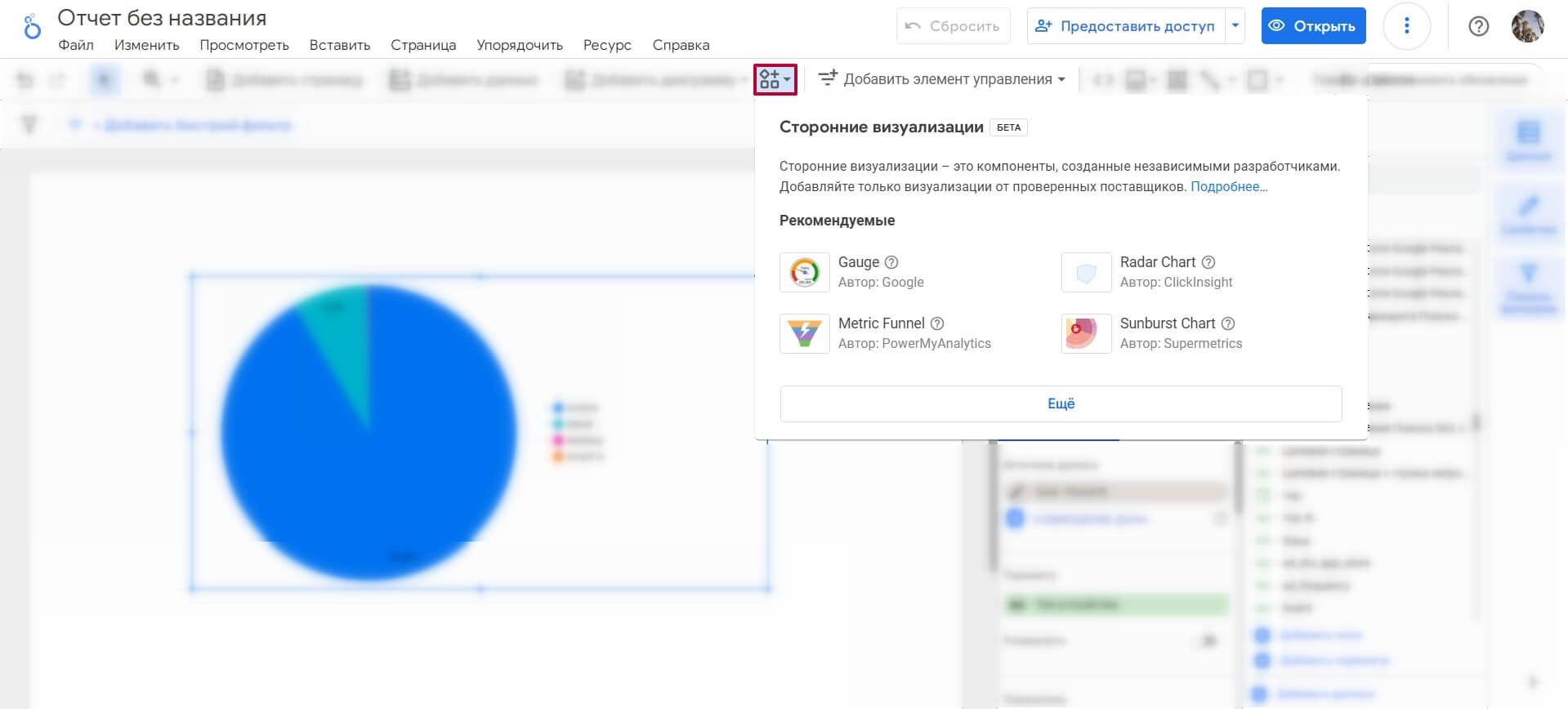Click the three-dot more options button

(1406, 26)
